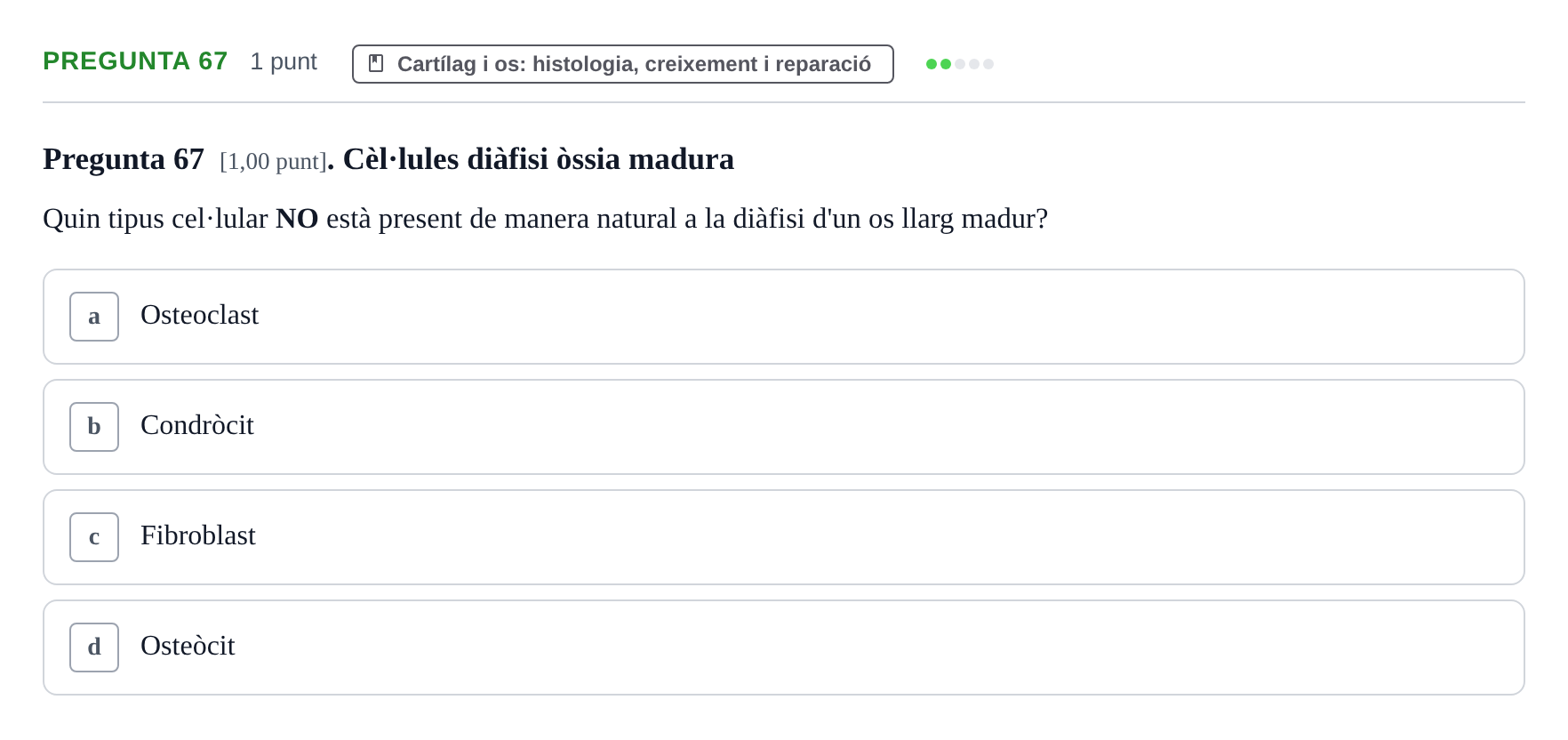Screen dimensions: 1568x740
Task: Click the '[1,00 punt]' label
Action: pyautogui.click(x=273, y=161)
